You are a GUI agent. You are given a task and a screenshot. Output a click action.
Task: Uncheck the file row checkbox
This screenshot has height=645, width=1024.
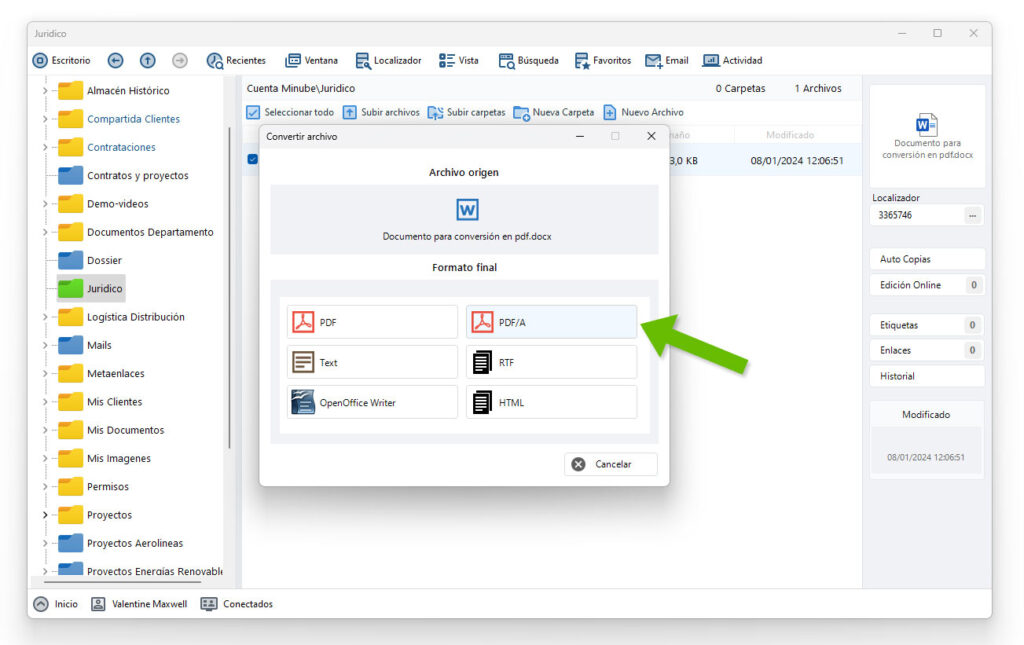tap(253, 159)
